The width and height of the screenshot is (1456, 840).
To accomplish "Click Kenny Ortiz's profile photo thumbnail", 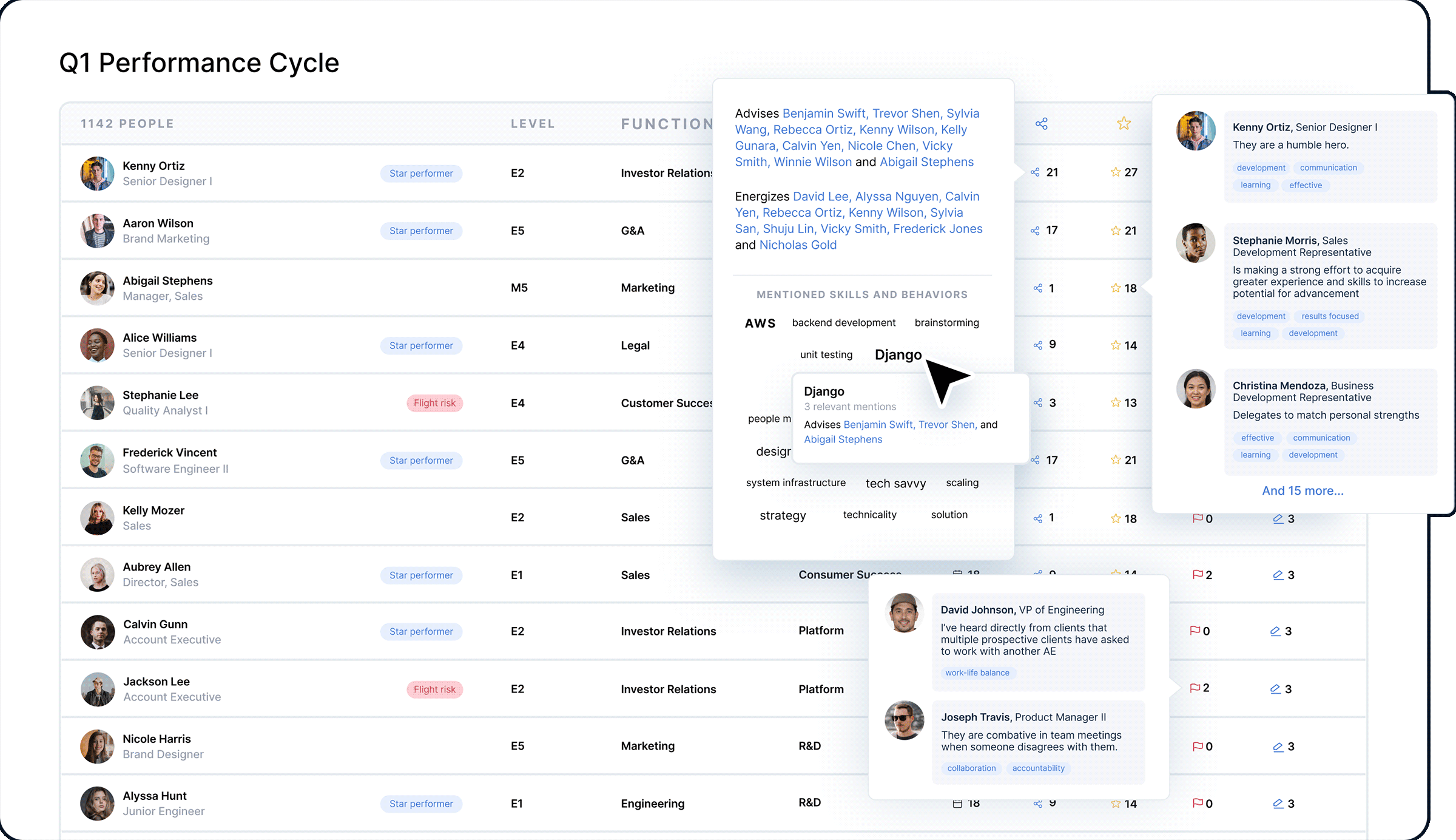I will click(96, 173).
